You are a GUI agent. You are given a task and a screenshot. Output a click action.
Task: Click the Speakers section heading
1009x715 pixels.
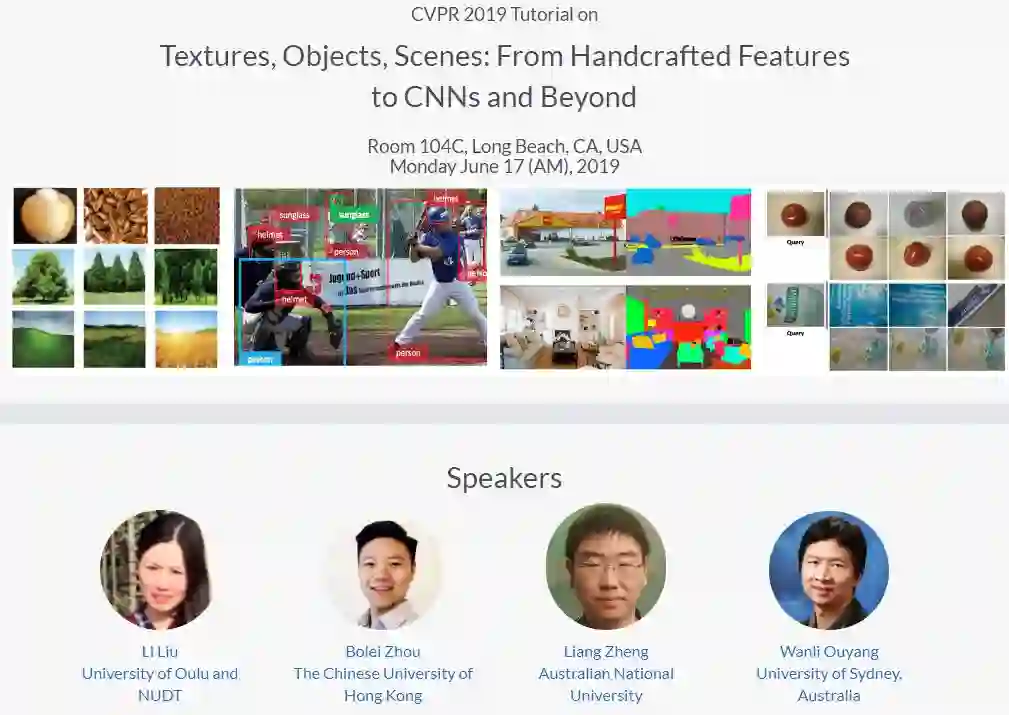[x=504, y=478]
